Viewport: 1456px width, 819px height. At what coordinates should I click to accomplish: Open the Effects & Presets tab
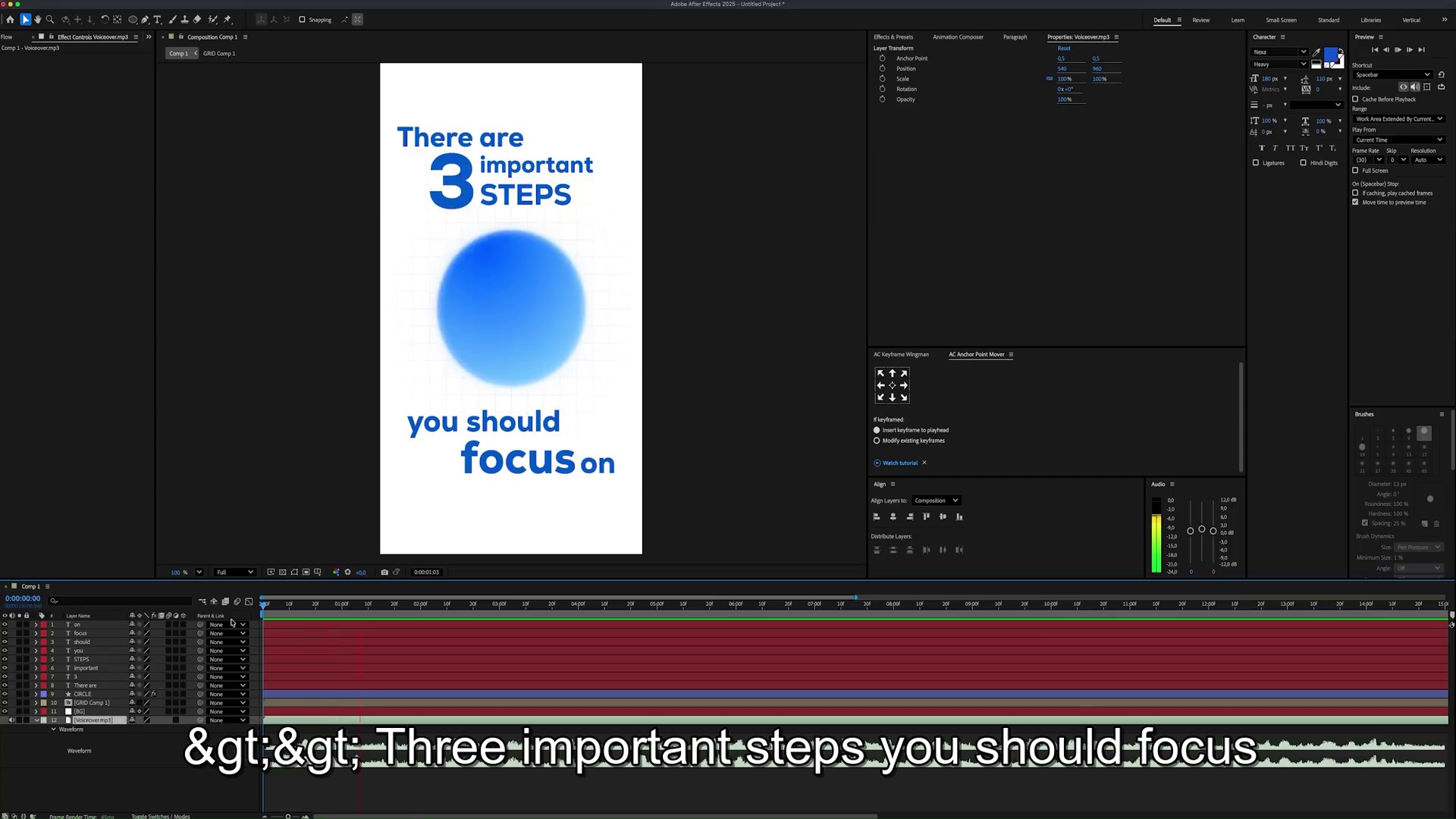(x=893, y=37)
